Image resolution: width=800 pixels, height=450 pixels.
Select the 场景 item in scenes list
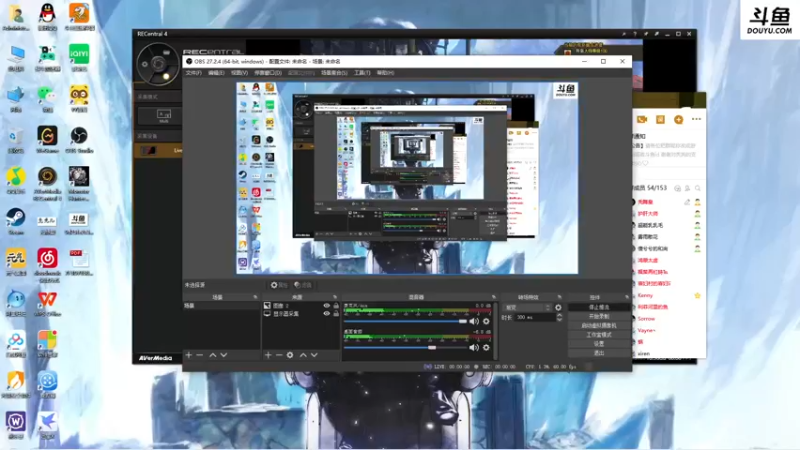[x=221, y=306]
